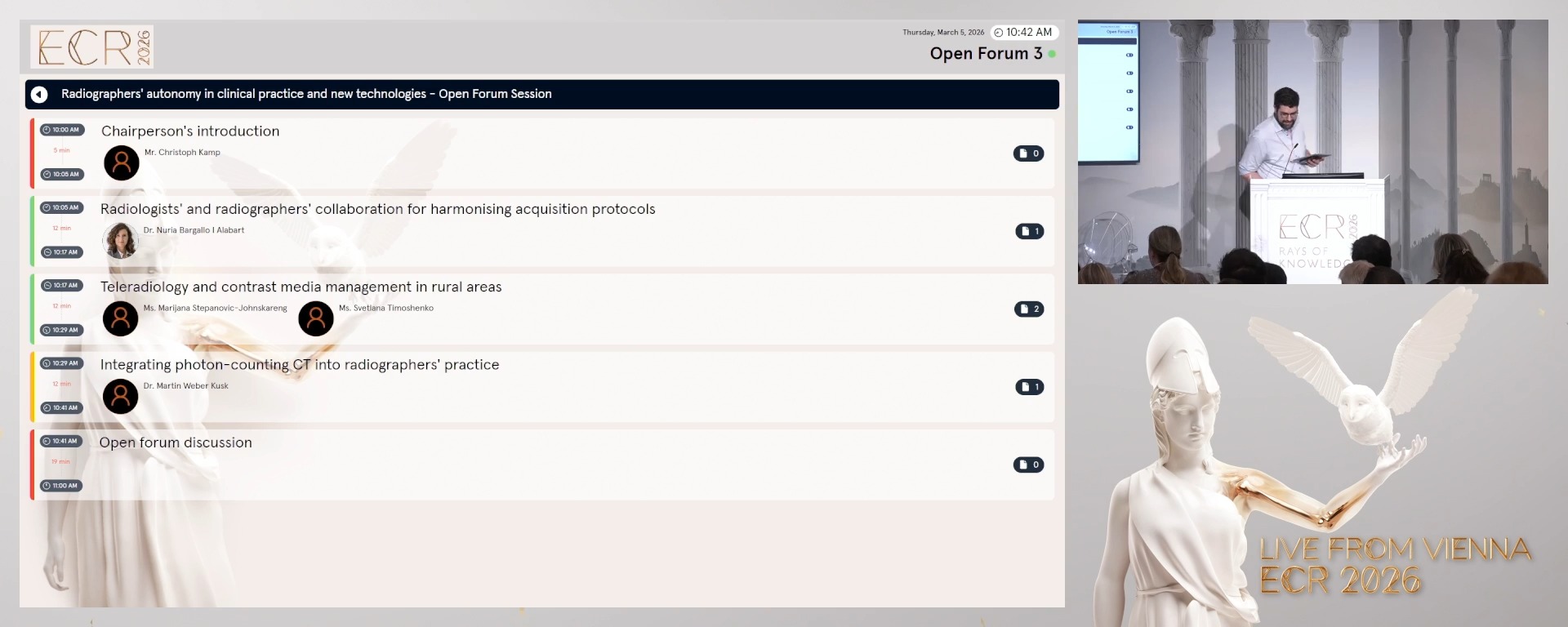Click speaker name Dr. Martin Weber Kusk
Screen dimensions: 1568x627
click(185, 386)
